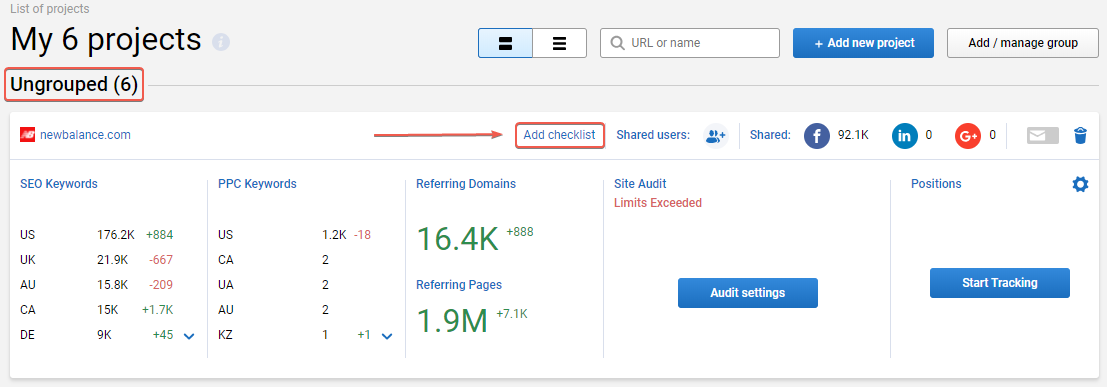Viewport: 1107px width, 387px height.
Task: Click the +884 SEO US change
Action: click(x=160, y=234)
